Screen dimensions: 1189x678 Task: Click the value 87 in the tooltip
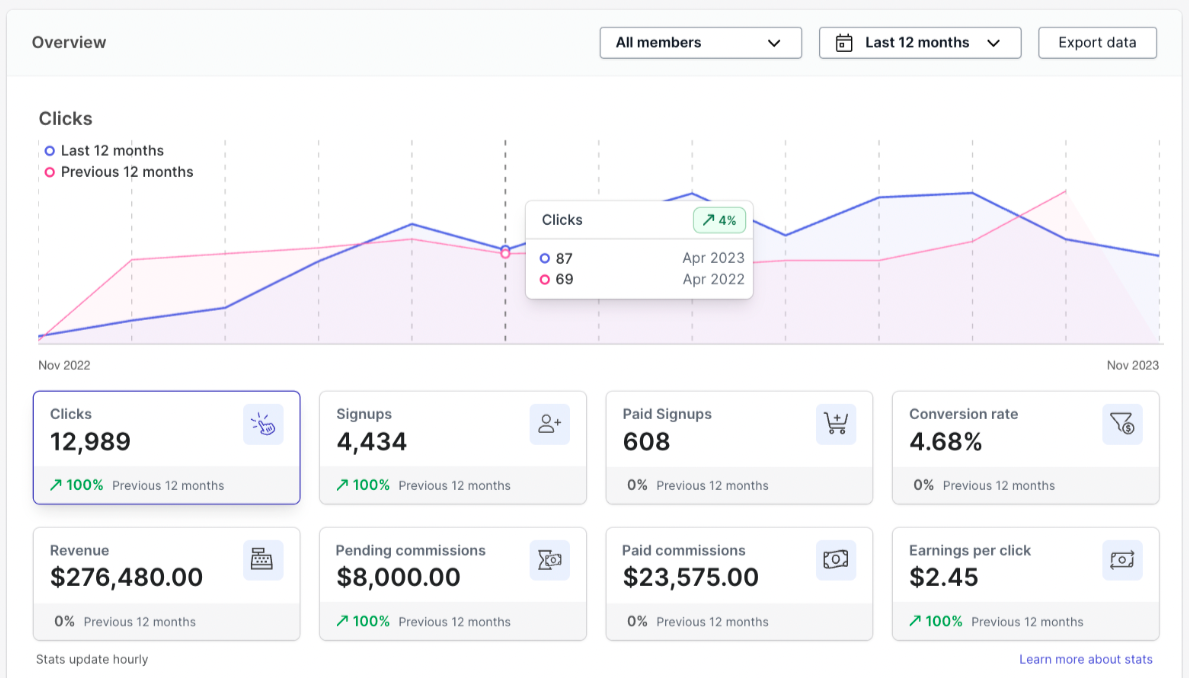564,259
